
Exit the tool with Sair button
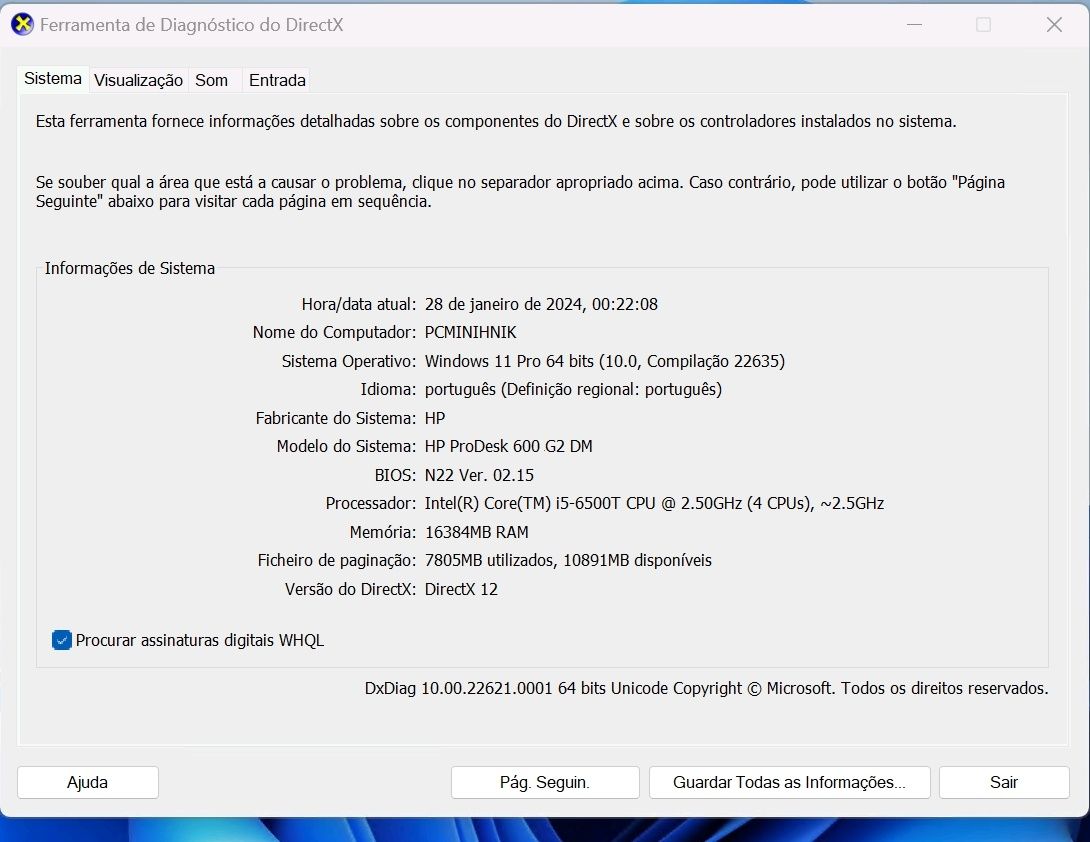(1004, 782)
